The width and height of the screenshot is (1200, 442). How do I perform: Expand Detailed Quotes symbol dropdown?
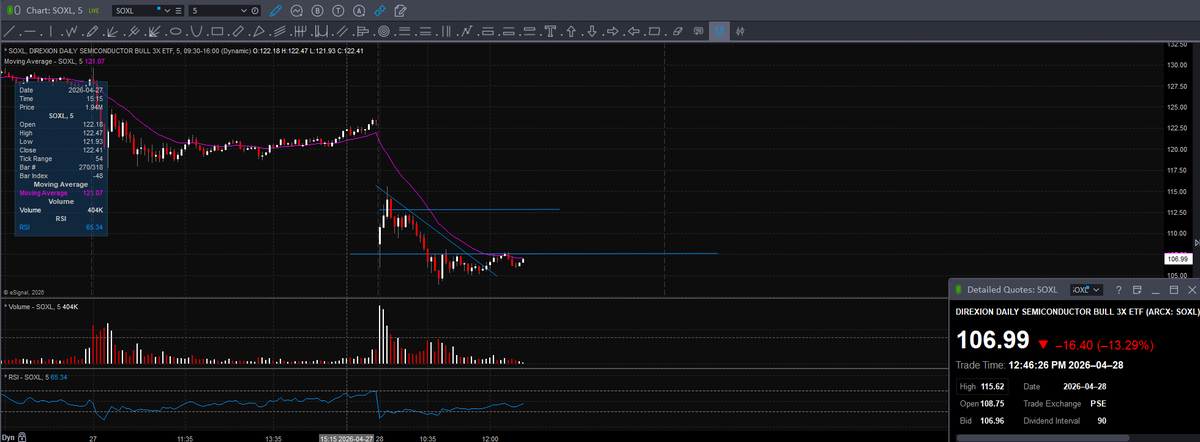[x=1096, y=290]
